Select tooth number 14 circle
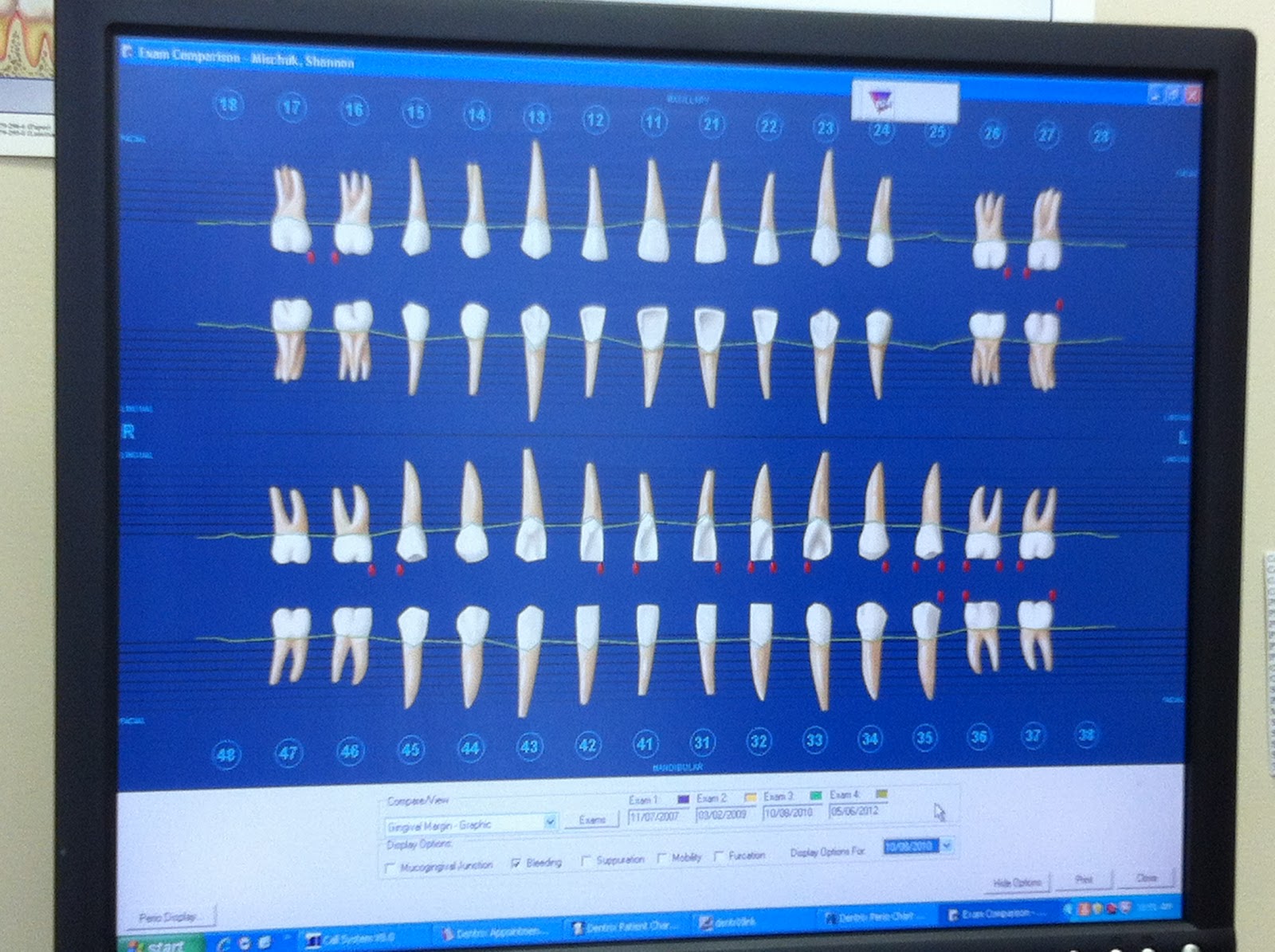 point(477,116)
